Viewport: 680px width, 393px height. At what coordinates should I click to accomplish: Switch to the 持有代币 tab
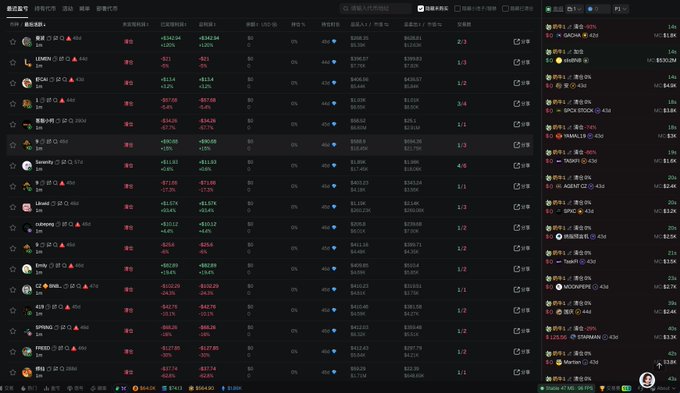[x=45, y=9]
